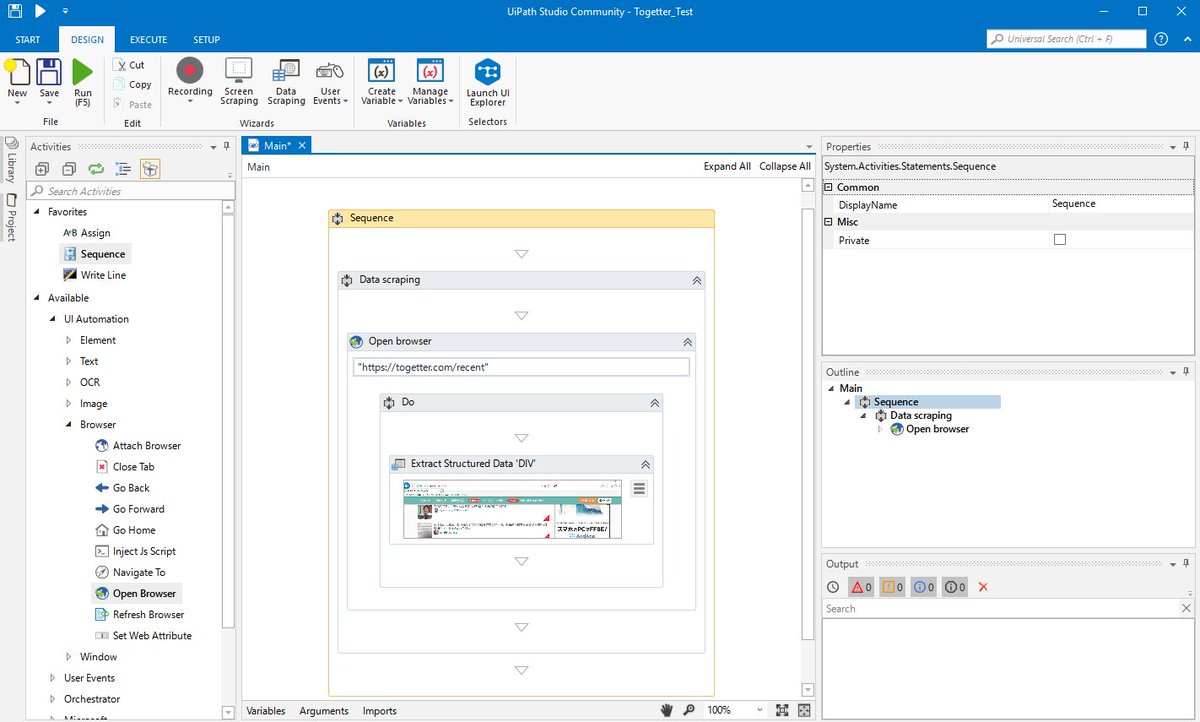Select the DESIGN ribbon tab

87,40
